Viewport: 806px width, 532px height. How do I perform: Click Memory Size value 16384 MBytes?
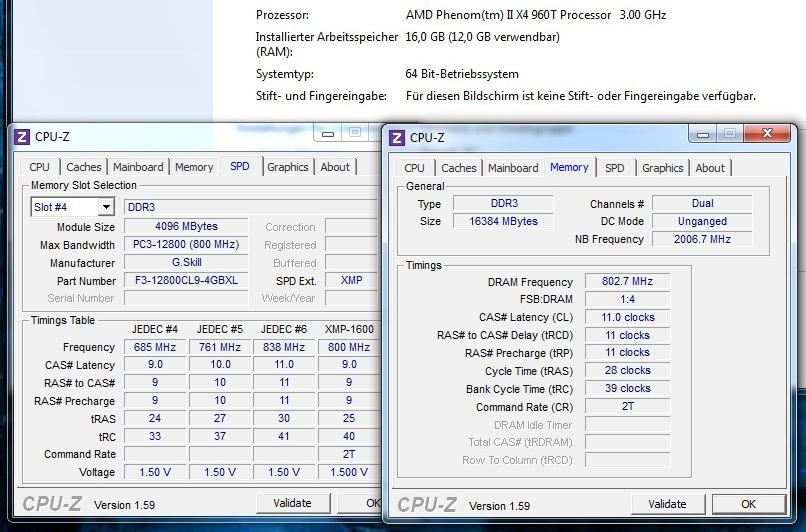click(504, 222)
